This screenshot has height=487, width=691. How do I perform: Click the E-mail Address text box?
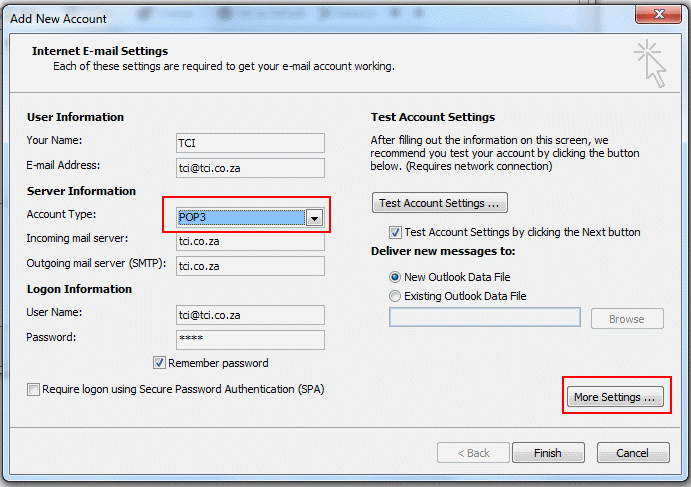pyautogui.click(x=250, y=168)
